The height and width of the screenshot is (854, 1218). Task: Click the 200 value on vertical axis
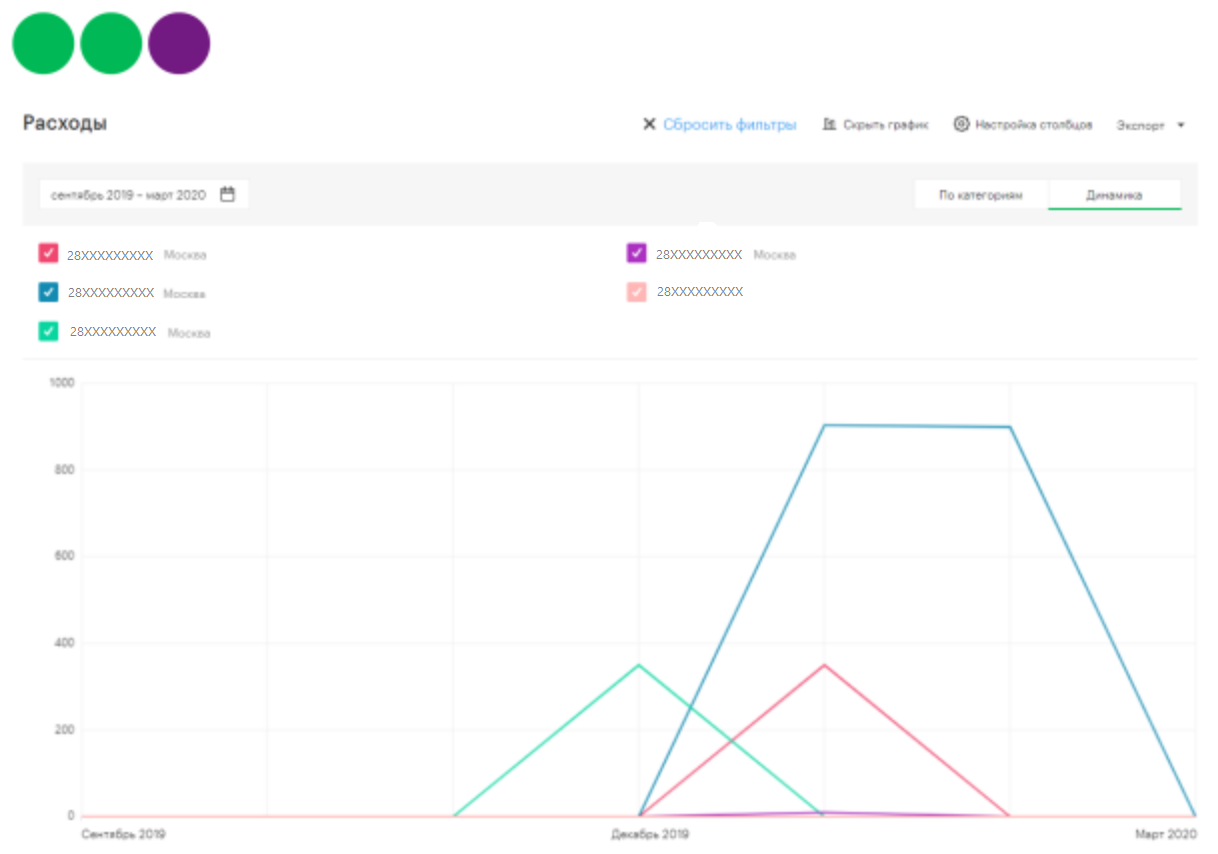click(65, 730)
